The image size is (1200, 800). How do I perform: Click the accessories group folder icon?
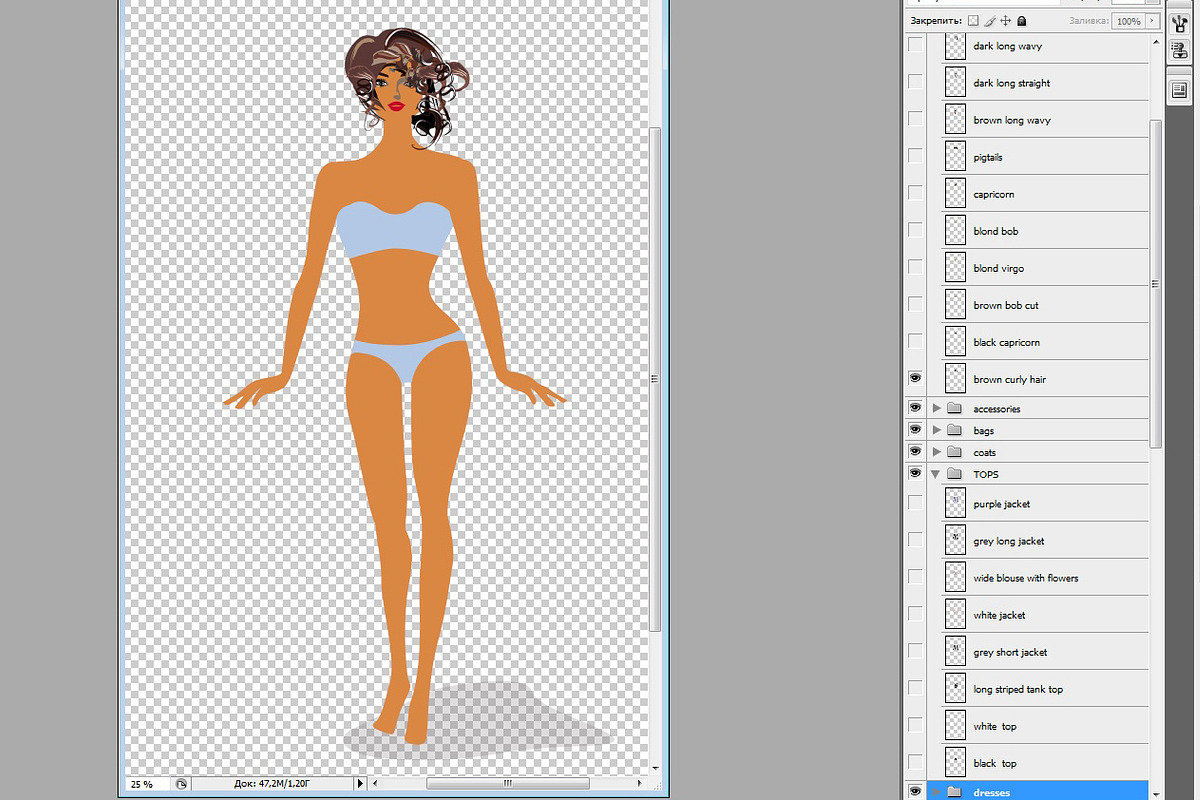click(x=954, y=408)
